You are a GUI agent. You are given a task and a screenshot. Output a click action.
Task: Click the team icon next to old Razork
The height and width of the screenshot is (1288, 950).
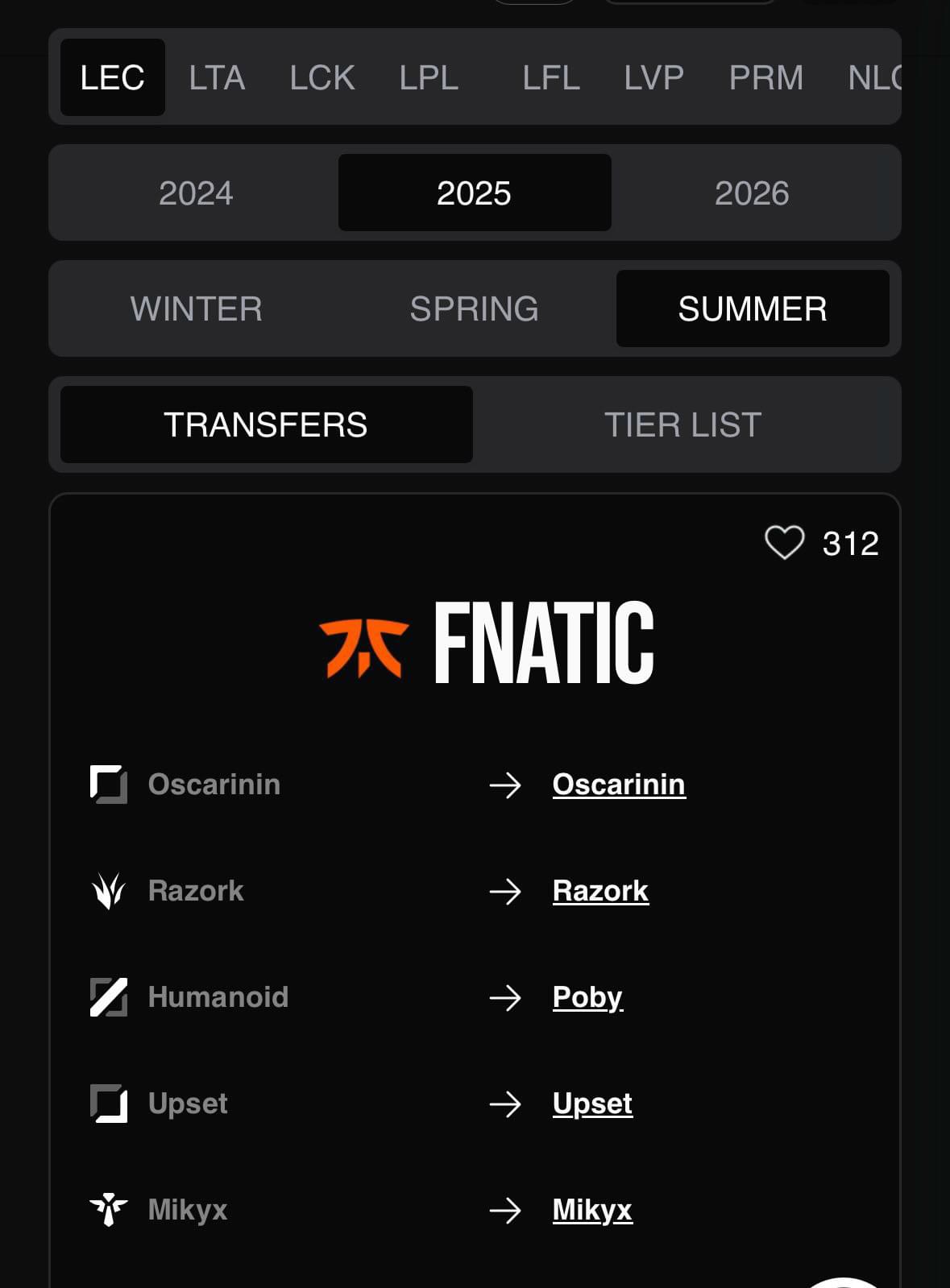(109, 891)
